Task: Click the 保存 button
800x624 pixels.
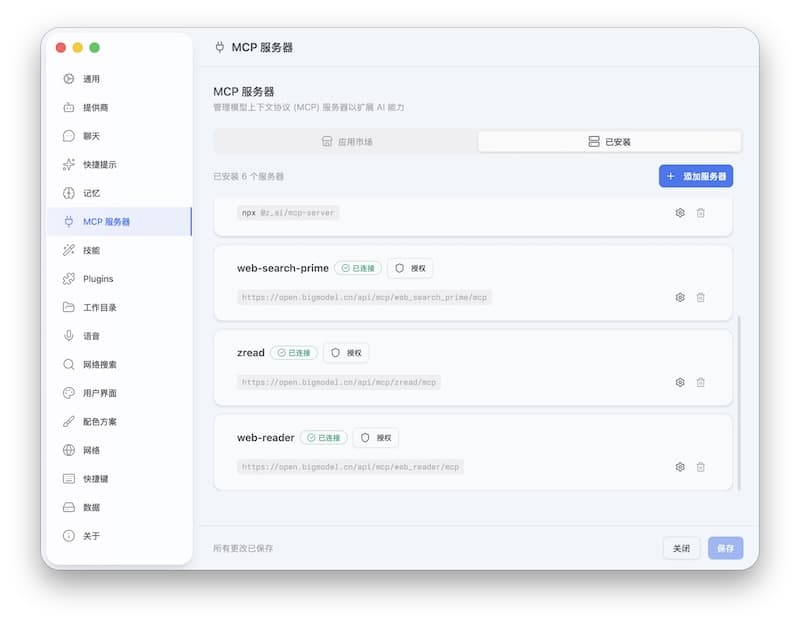Action: tap(725, 548)
